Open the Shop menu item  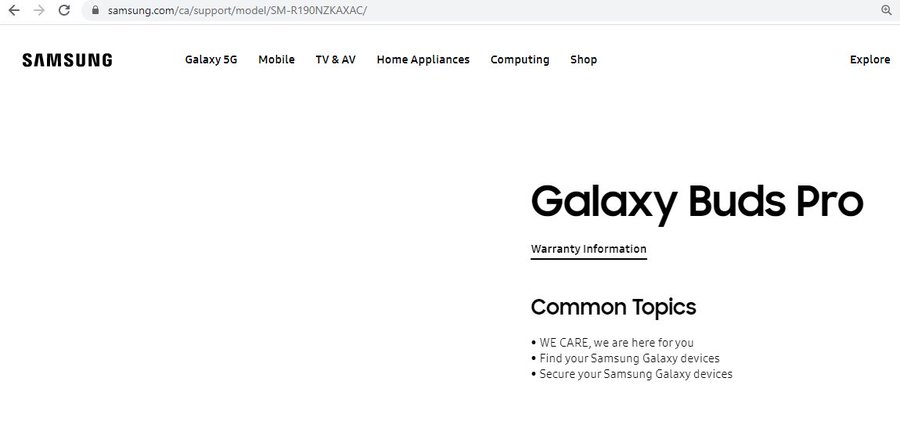click(x=583, y=60)
